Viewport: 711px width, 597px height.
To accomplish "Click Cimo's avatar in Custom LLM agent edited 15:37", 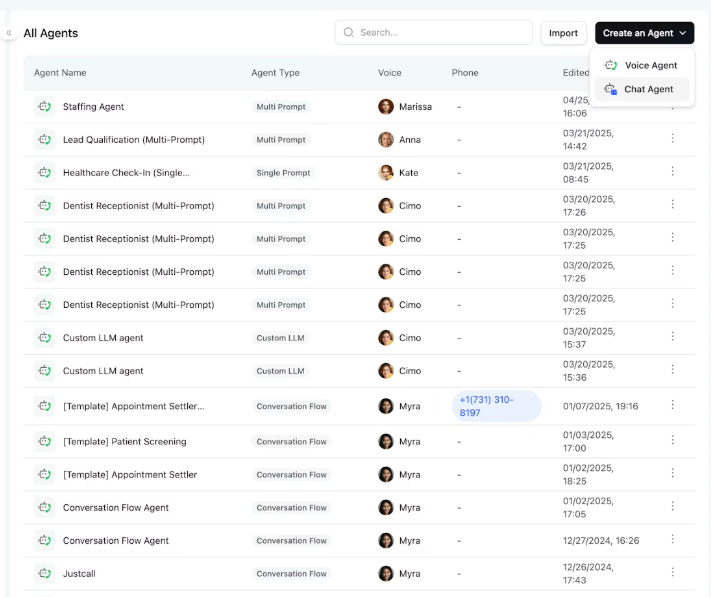I will point(386,338).
